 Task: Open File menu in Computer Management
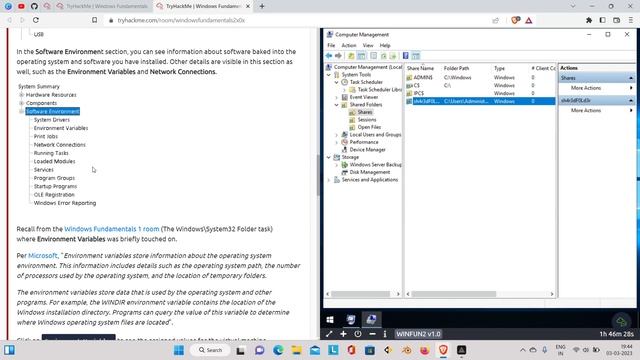331,45
